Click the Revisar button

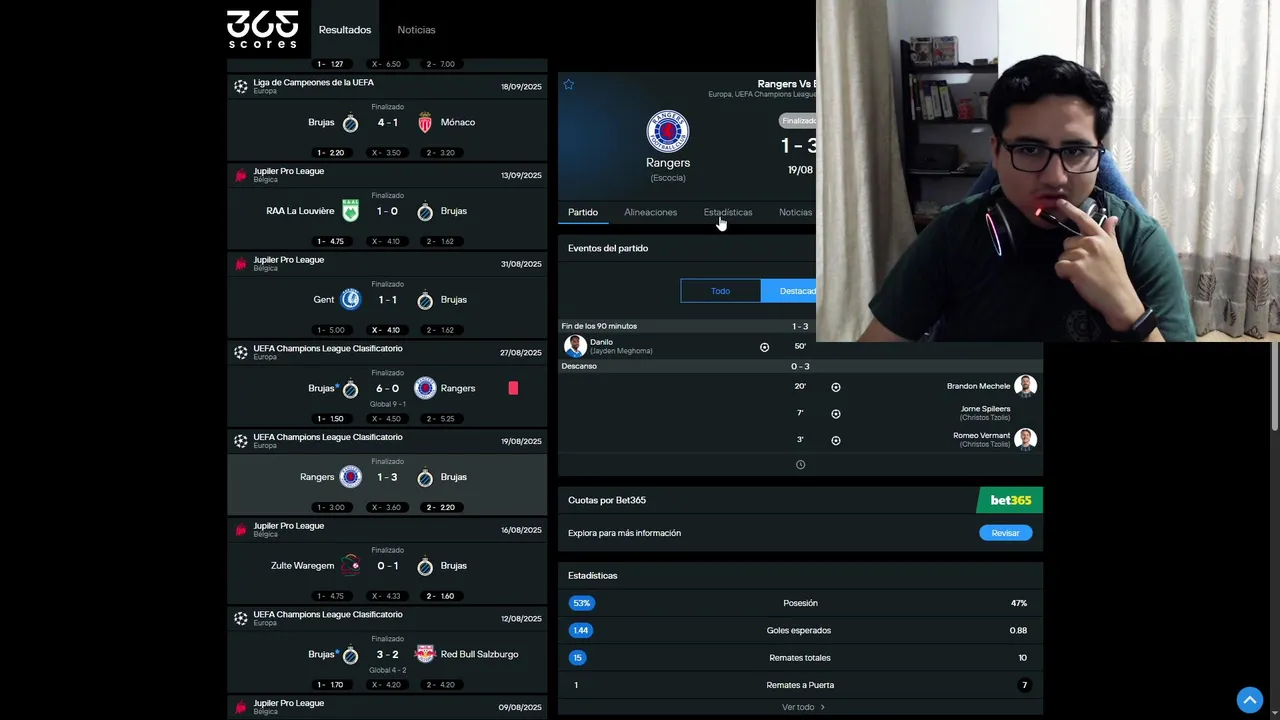[x=1005, y=533]
